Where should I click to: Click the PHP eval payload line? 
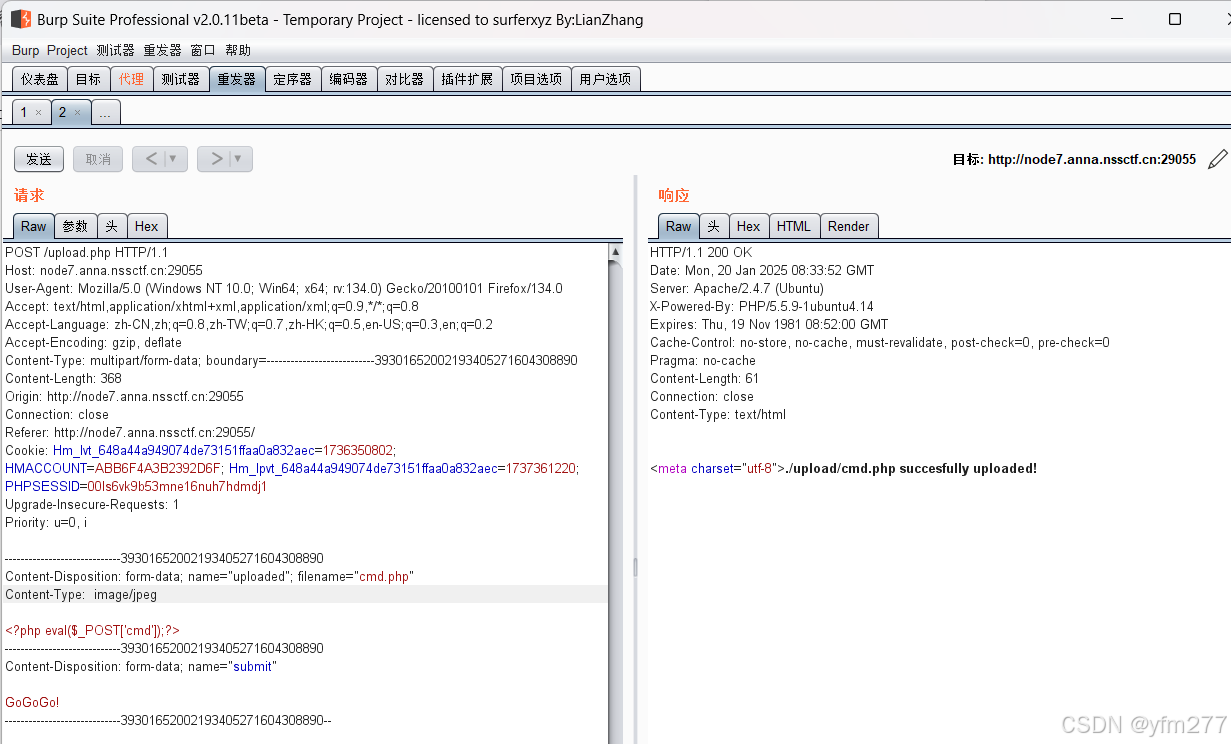(x=92, y=630)
